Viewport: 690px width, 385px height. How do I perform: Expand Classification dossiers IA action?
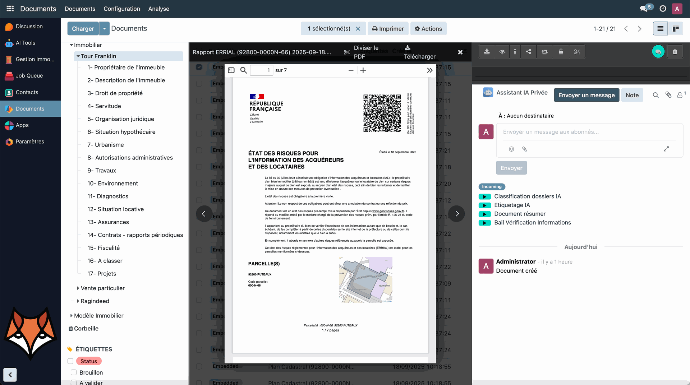pyautogui.click(x=484, y=197)
